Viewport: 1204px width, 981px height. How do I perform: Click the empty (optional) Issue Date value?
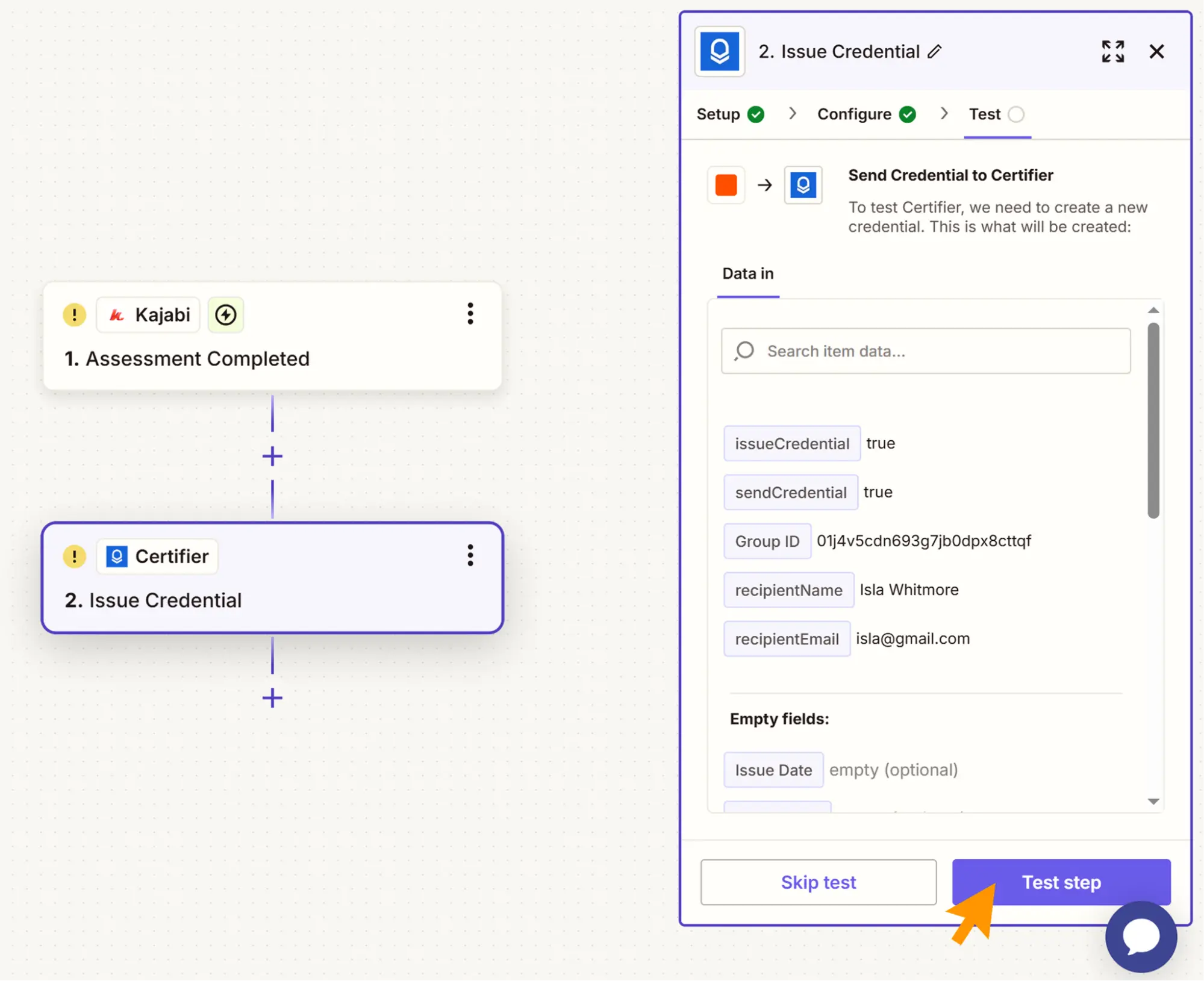pyautogui.click(x=893, y=770)
